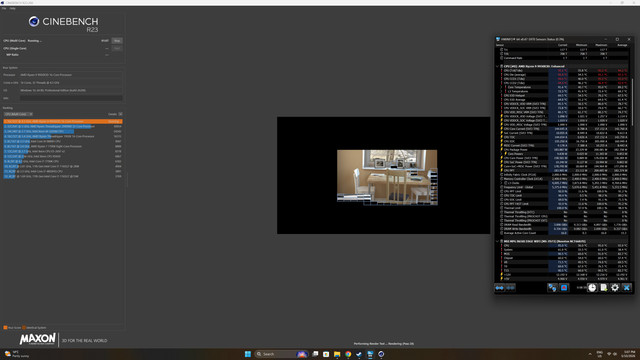Click the Minimum column header in HWiNFO

click(581, 45)
